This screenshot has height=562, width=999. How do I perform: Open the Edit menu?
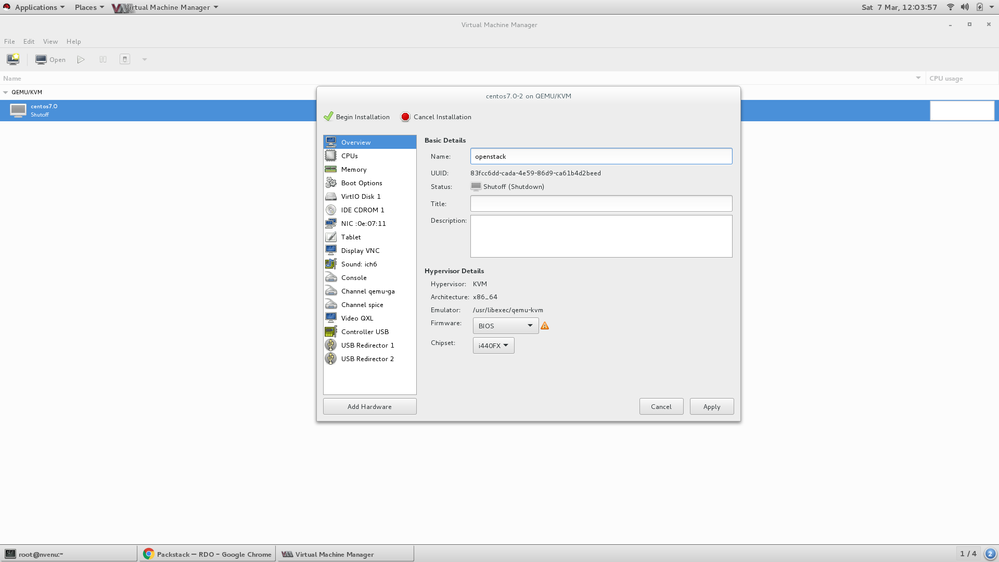[x=29, y=42]
